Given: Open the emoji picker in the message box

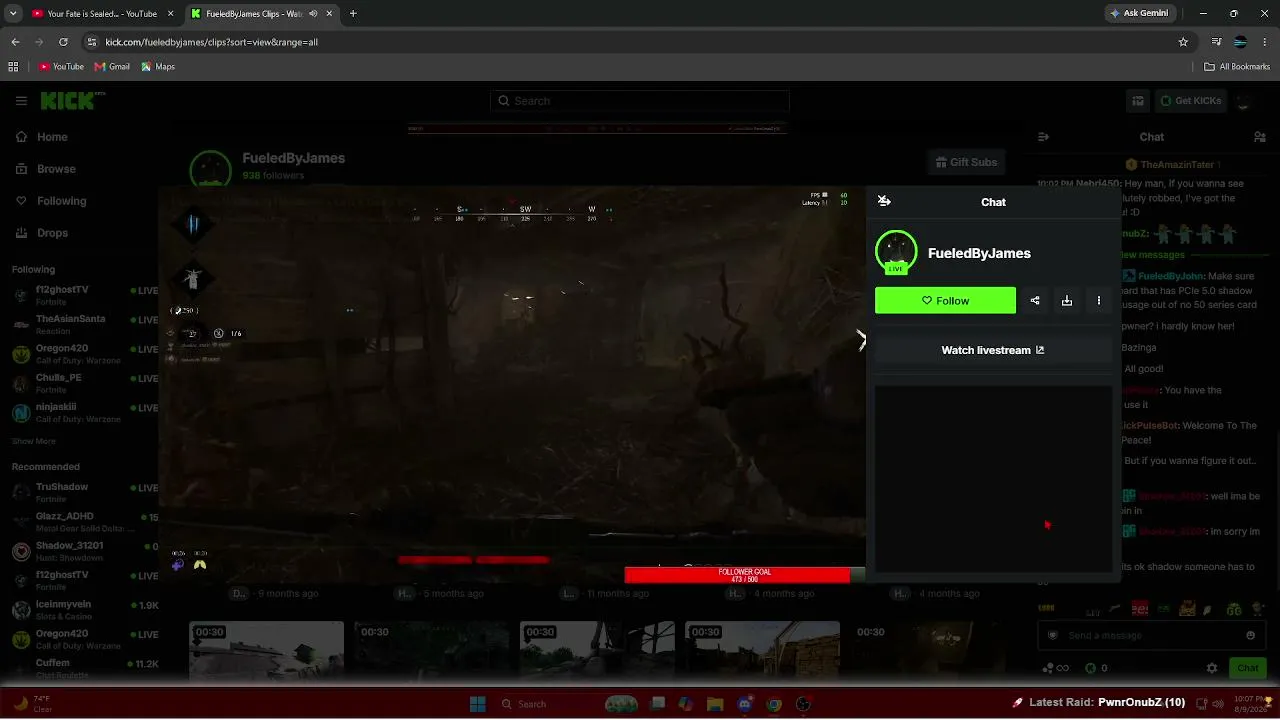Looking at the screenshot, I should pyautogui.click(x=1250, y=635).
